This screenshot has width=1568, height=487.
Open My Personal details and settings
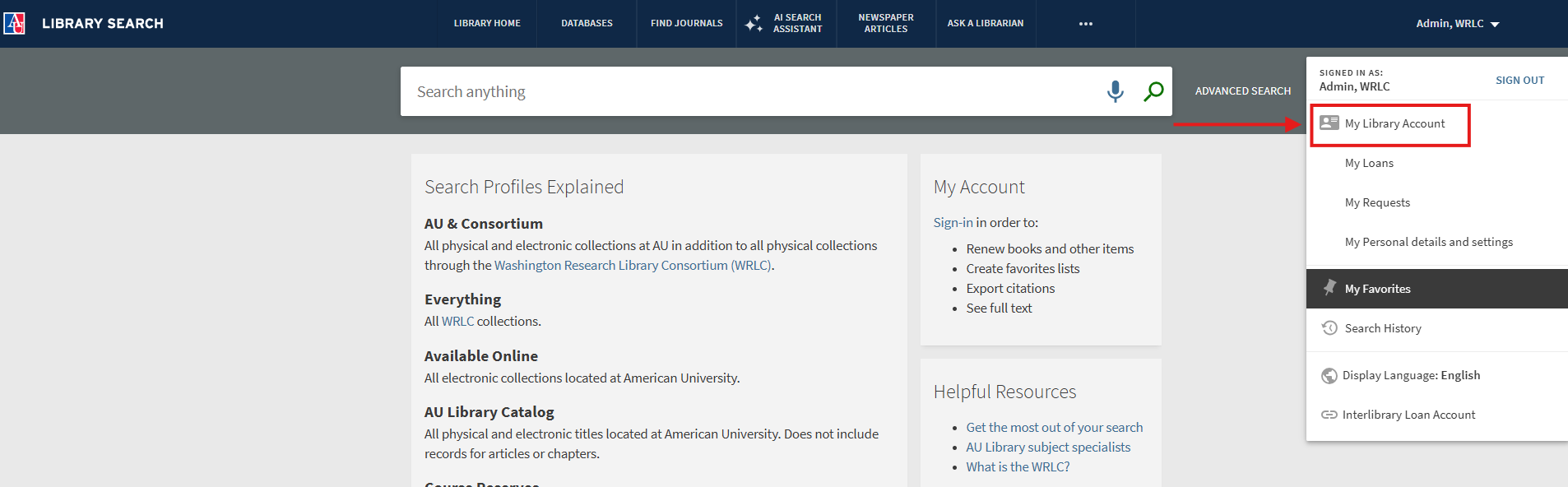pos(1428,242)
